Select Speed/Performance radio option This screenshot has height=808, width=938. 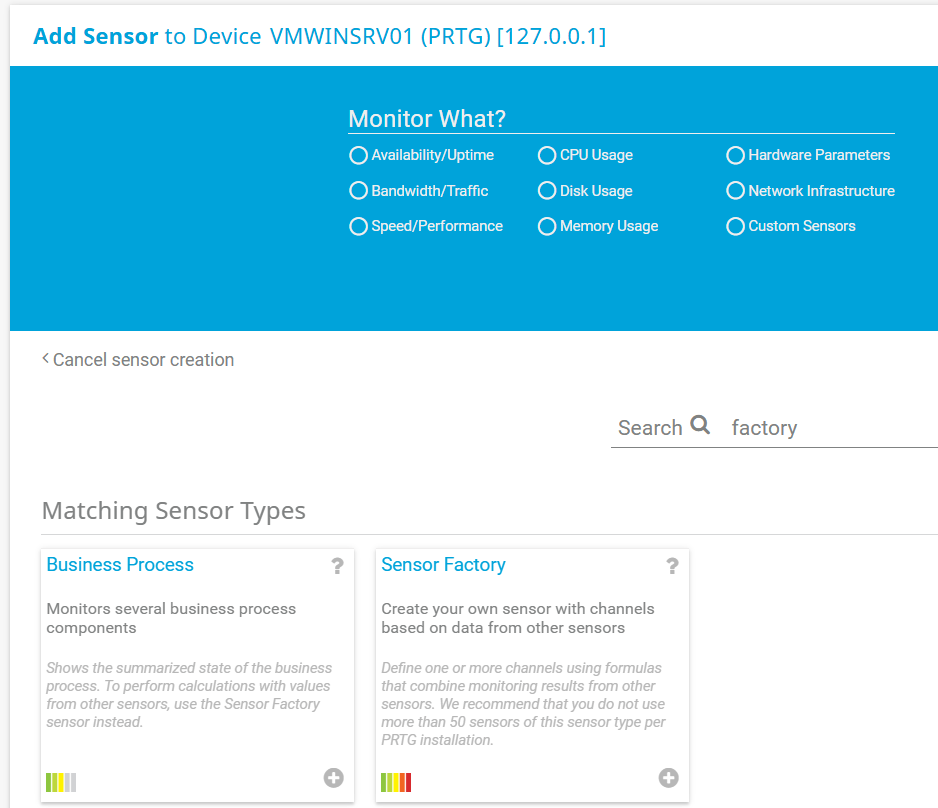(x=358, y=227)
